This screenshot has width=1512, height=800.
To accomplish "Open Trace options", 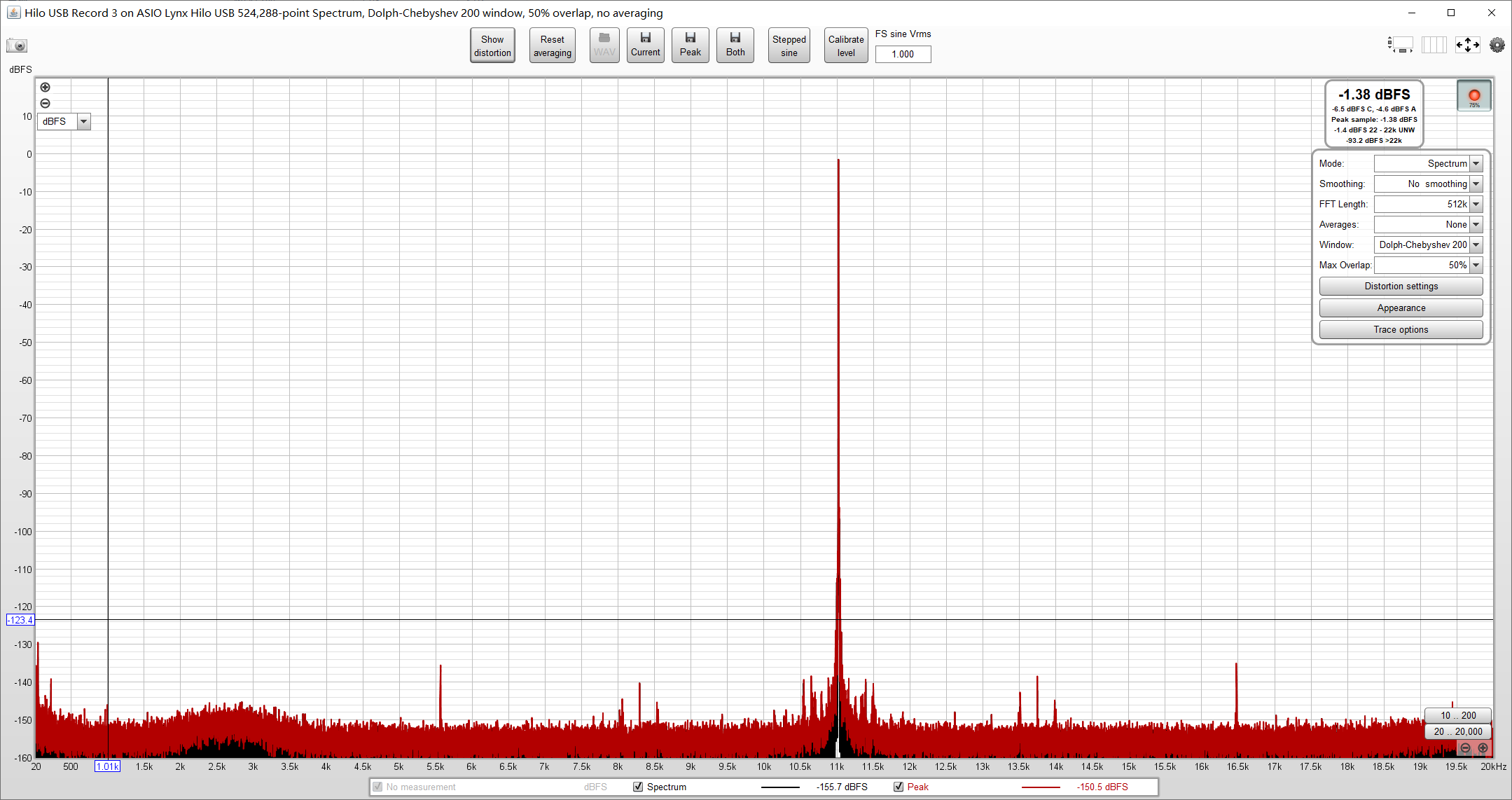I will coord(1401,330).
